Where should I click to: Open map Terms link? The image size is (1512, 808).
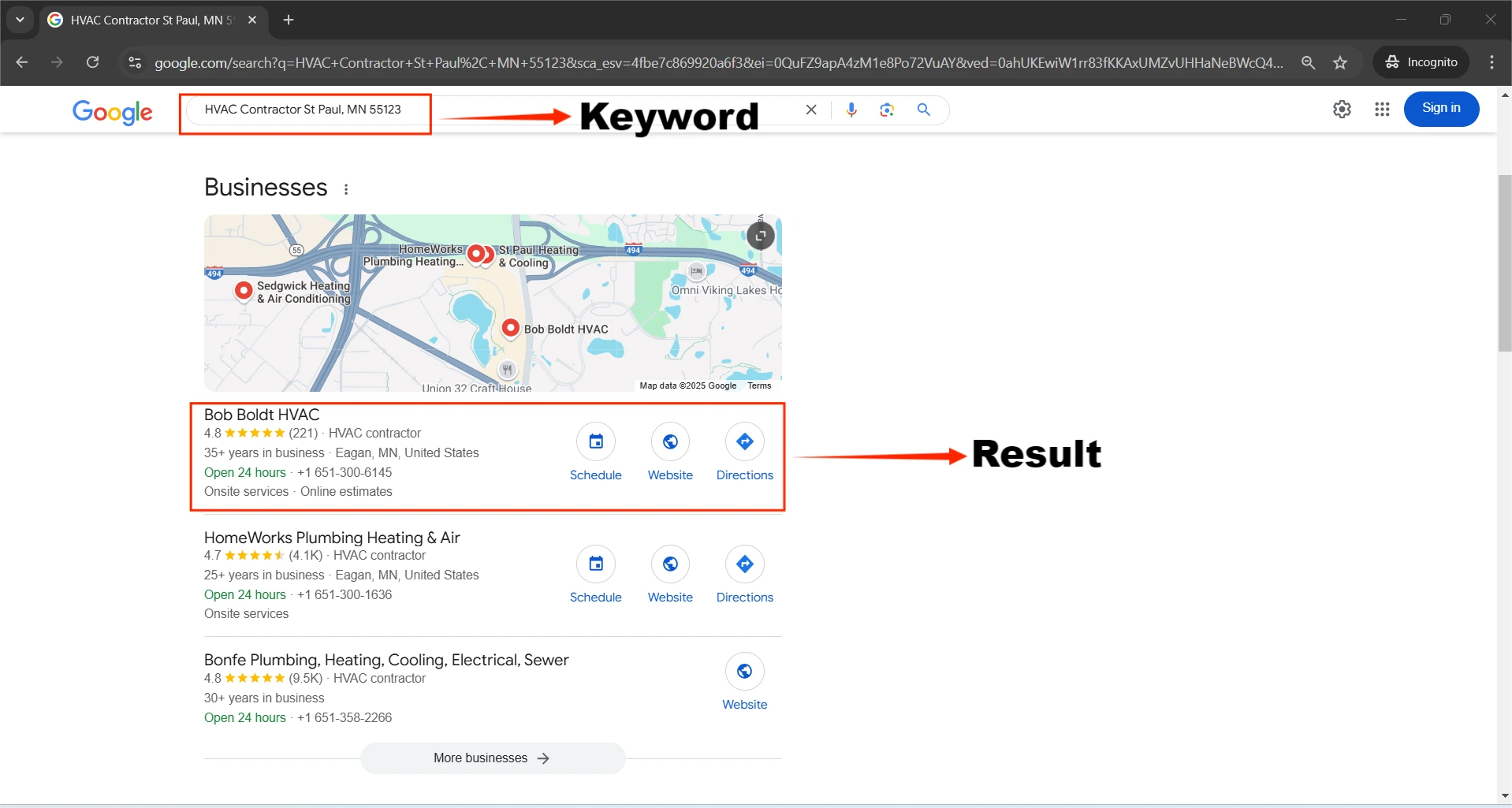point(759,385)
